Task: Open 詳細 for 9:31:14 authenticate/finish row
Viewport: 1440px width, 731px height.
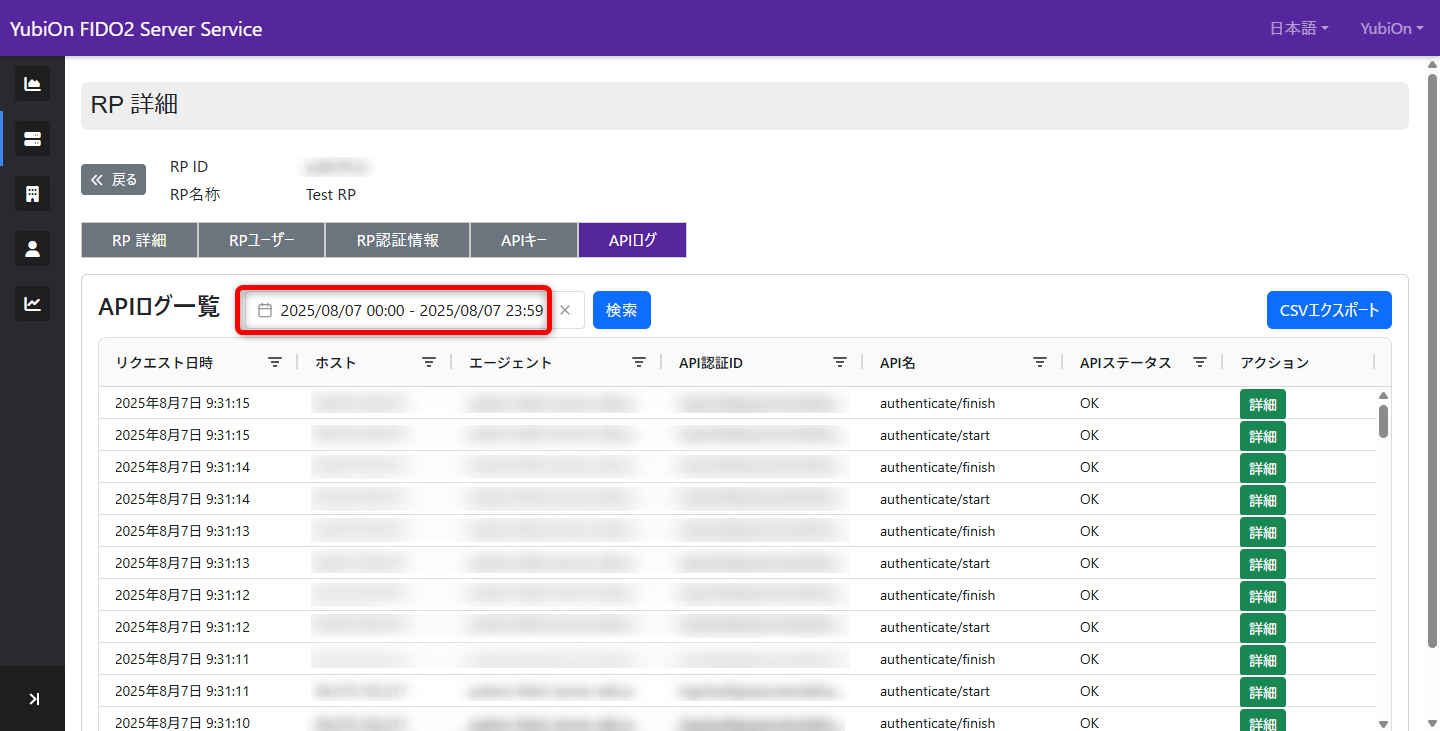Action: tap(1263, 468)
